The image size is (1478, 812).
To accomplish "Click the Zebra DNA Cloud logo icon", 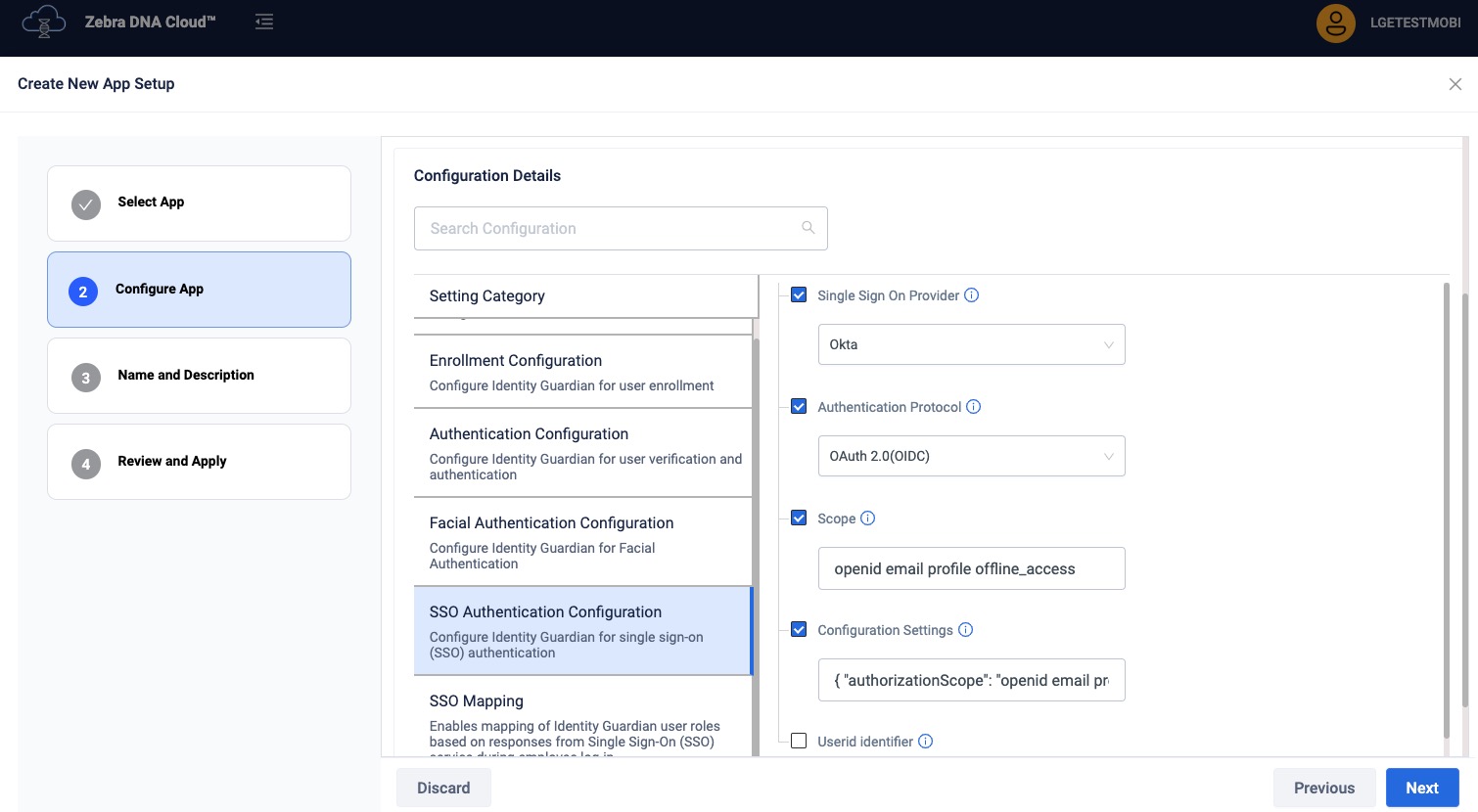I will [43, 22].
